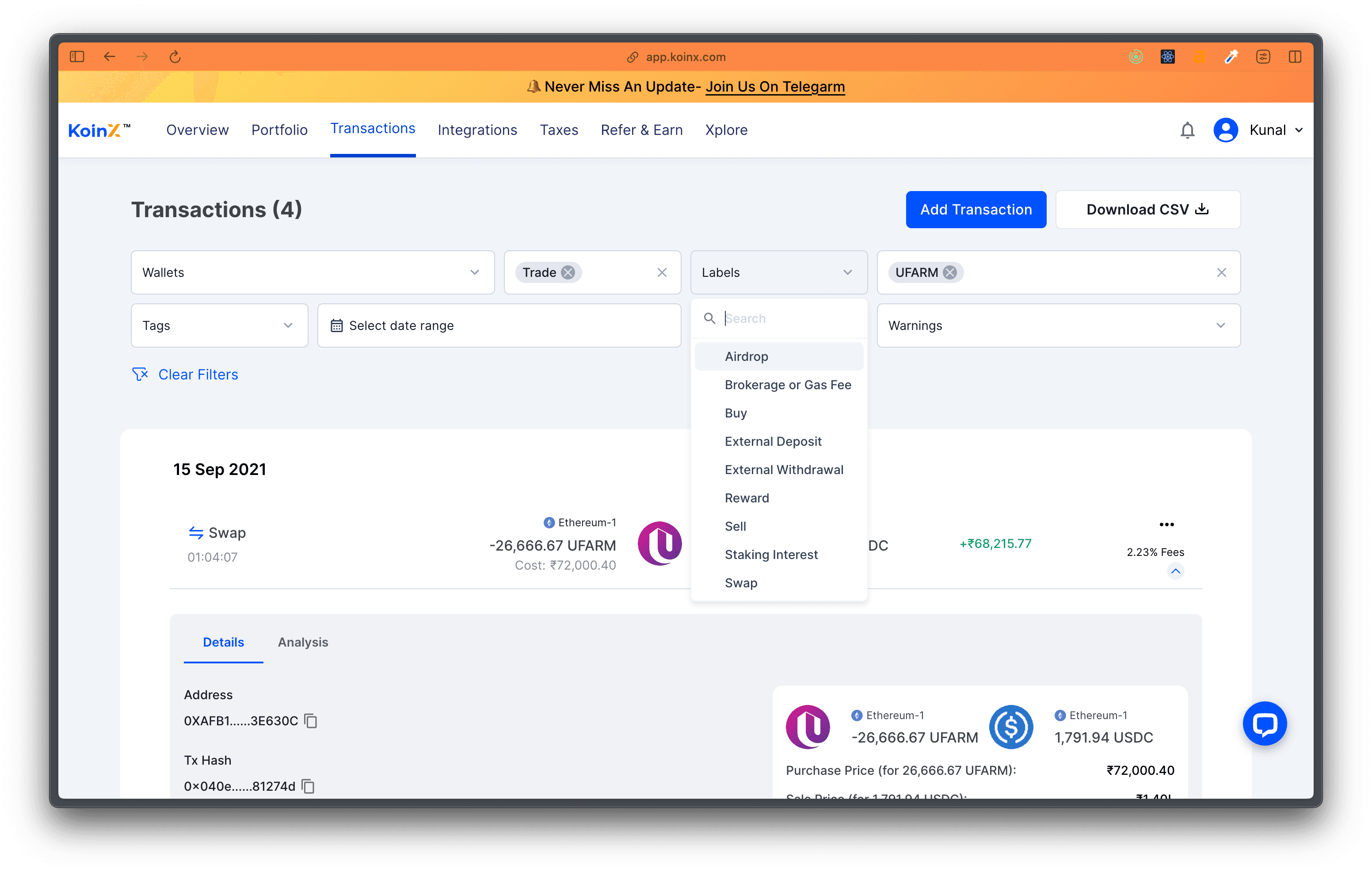Click the Add Transaction button

976,209
